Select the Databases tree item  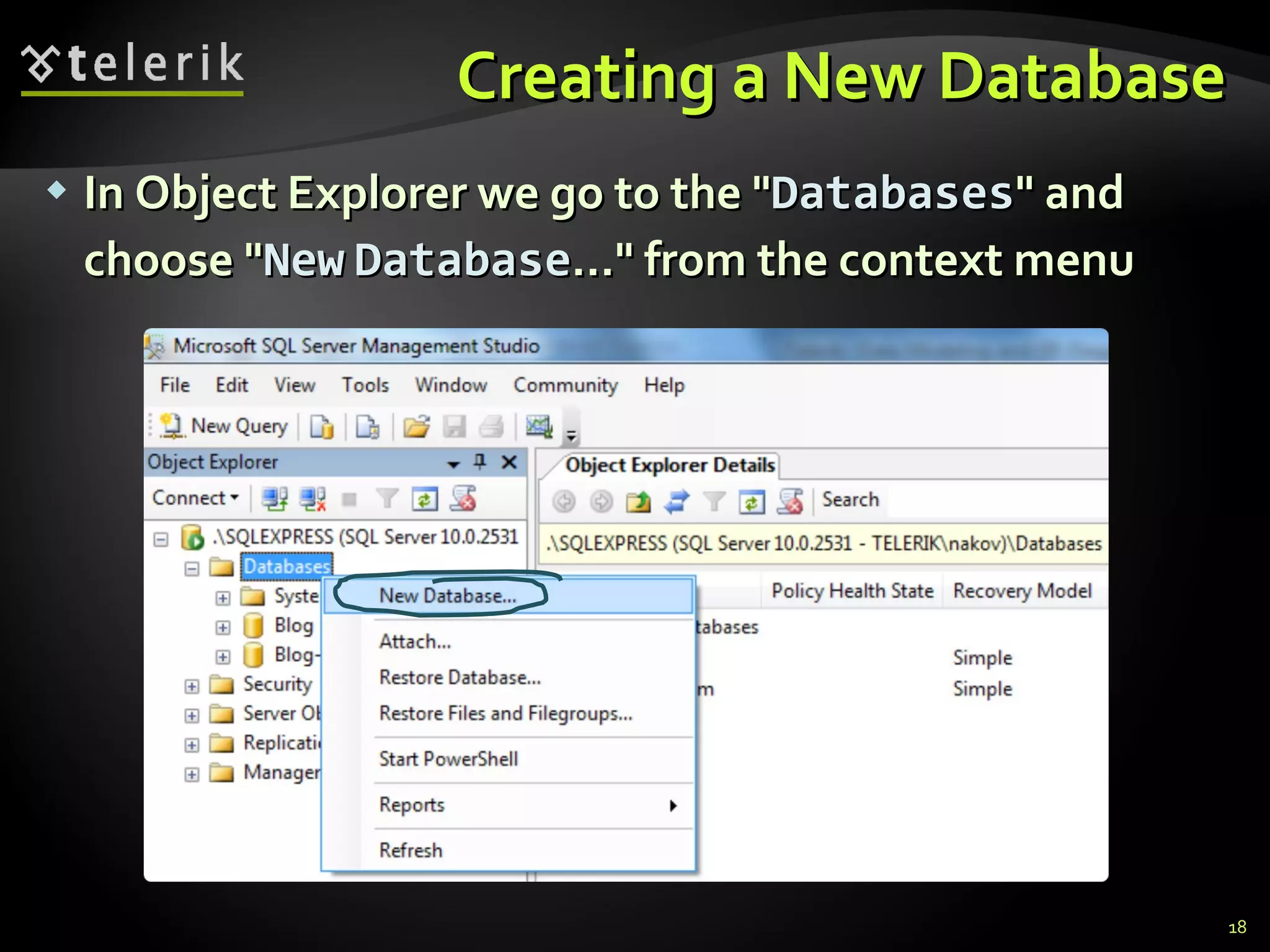pos(286,566)
